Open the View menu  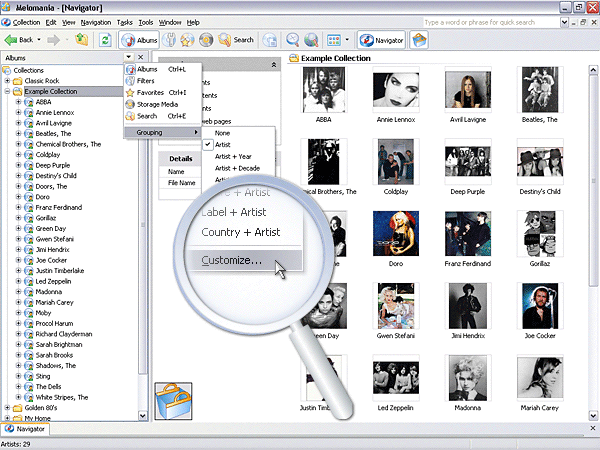[x=68, y=23]
